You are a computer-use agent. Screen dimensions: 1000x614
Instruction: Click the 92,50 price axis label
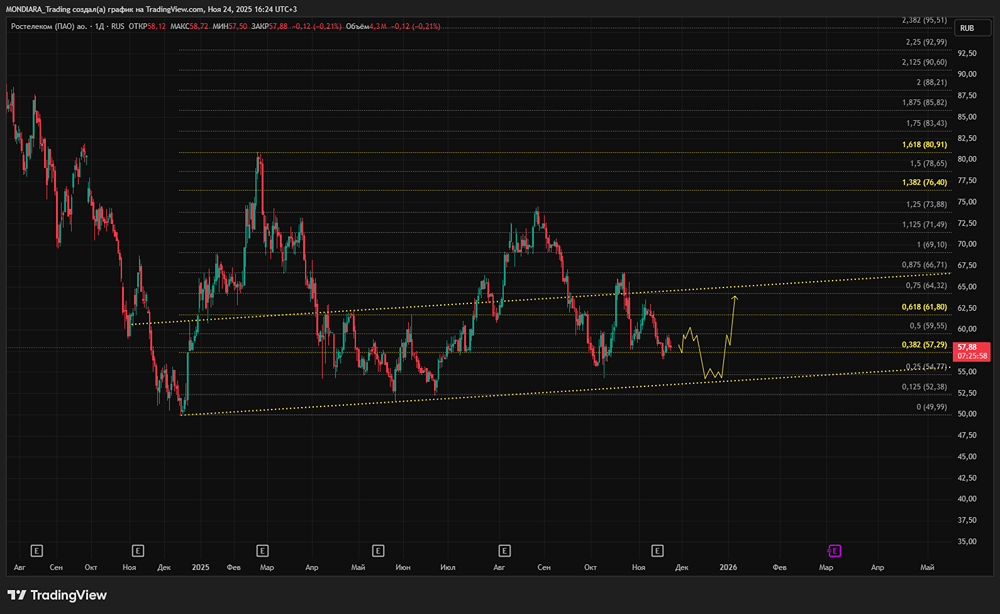(x=967, y=53)
